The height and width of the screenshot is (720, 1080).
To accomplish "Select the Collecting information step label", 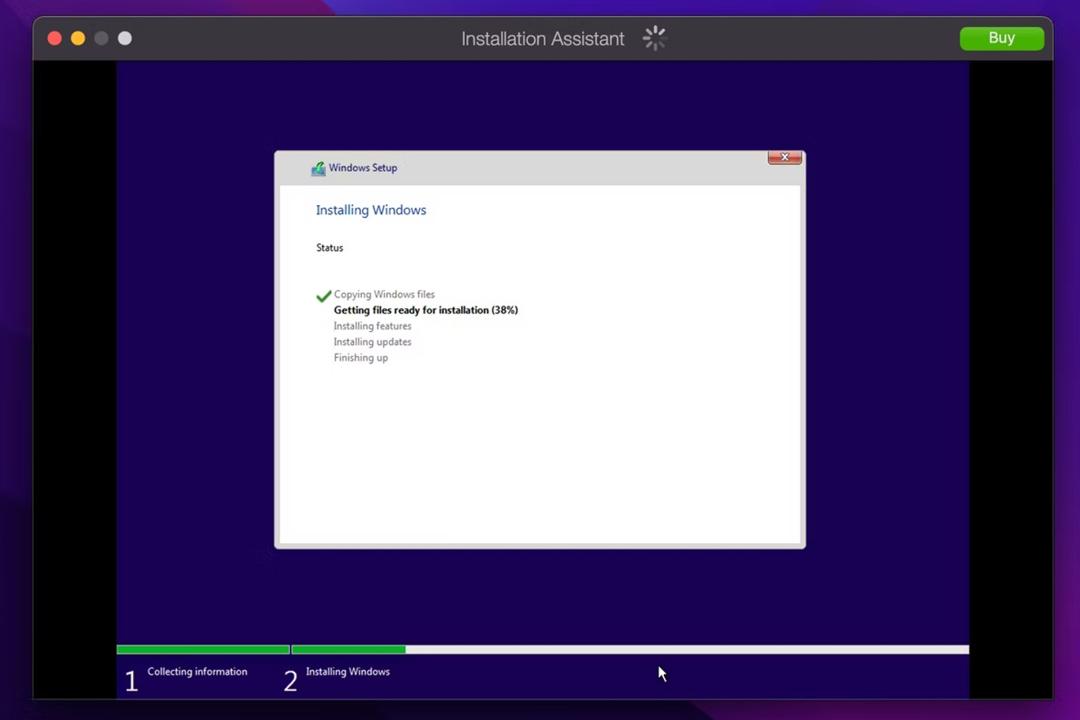I will pyautogui.click(x=197, y=672).
